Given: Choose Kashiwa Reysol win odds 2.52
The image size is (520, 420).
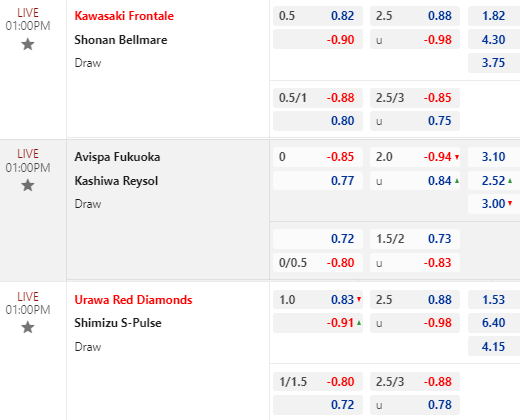Looking at the screenshot, I should click(494, 181).
